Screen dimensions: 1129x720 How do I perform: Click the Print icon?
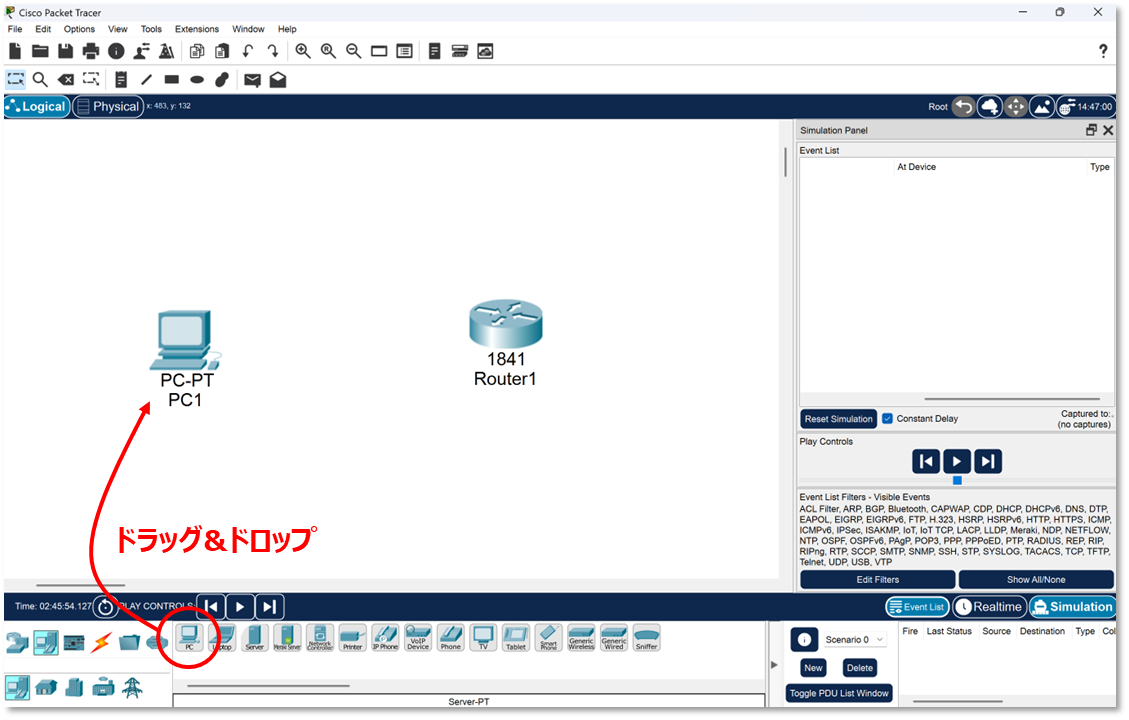click(x=91, y=51)
